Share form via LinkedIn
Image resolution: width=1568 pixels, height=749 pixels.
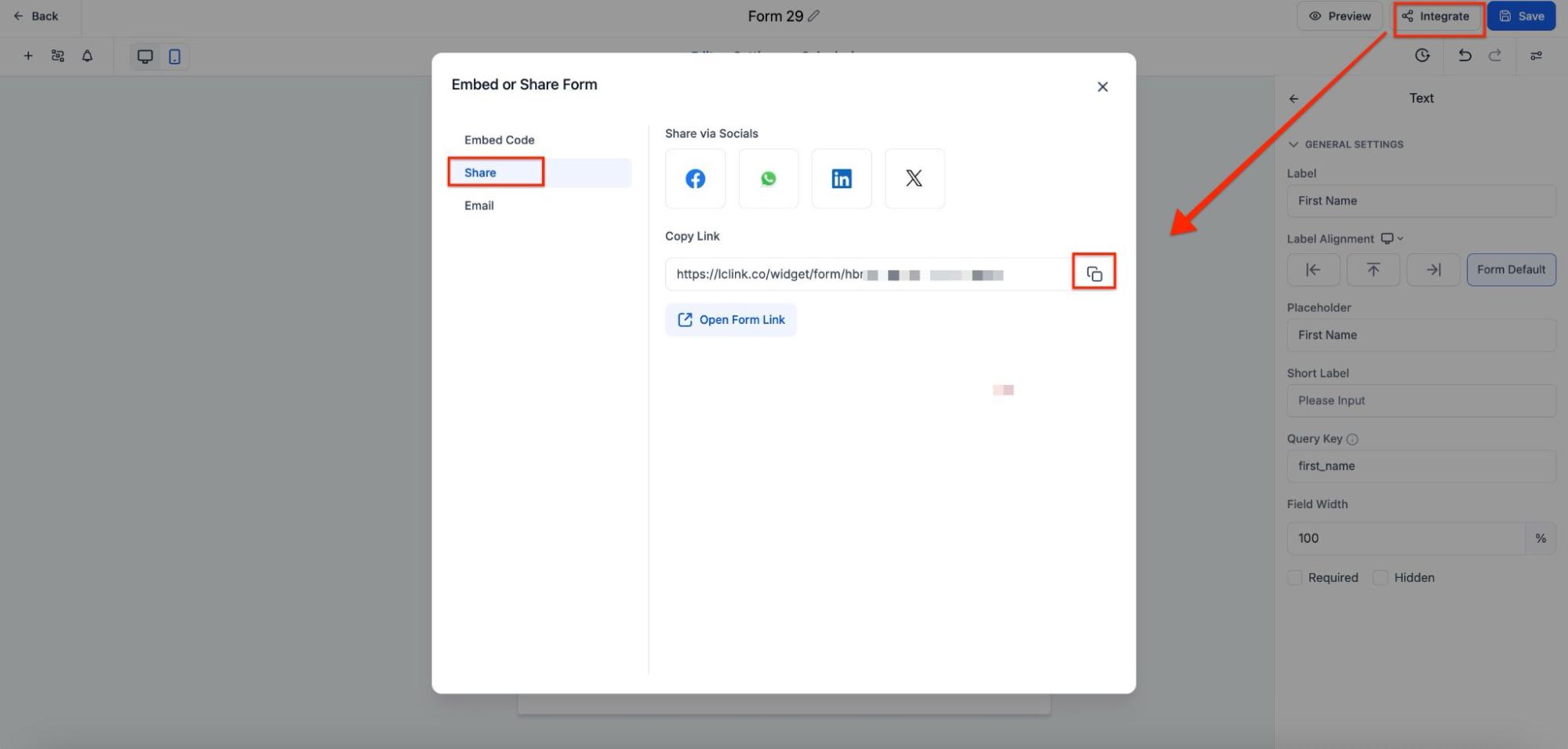click(842, 179)
